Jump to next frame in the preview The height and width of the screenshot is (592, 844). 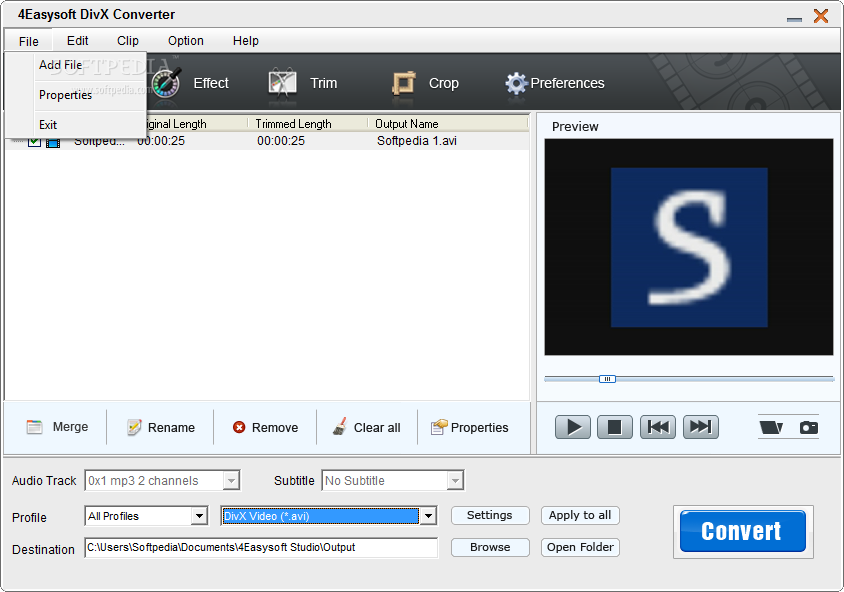pyautogui.click(x=701, y=427)
